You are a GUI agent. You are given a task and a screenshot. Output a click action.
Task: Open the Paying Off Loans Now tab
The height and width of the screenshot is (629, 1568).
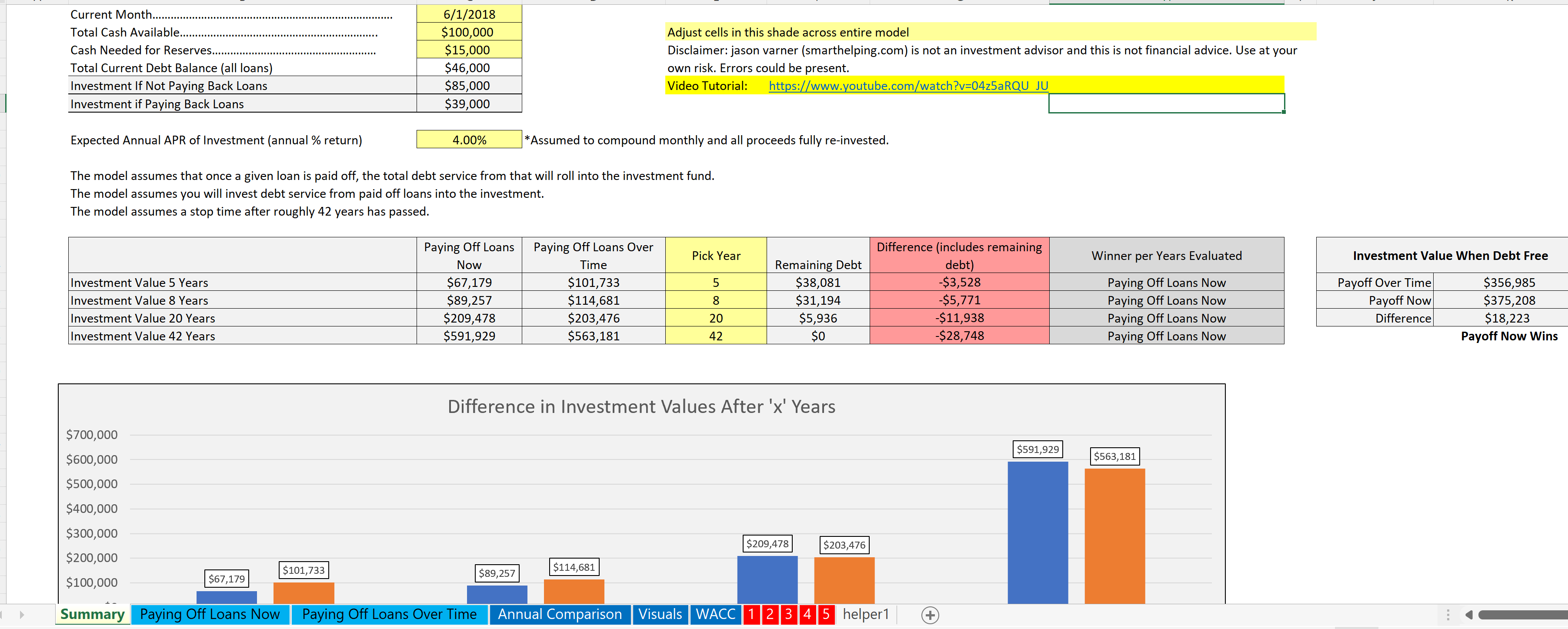coord(210,614)
